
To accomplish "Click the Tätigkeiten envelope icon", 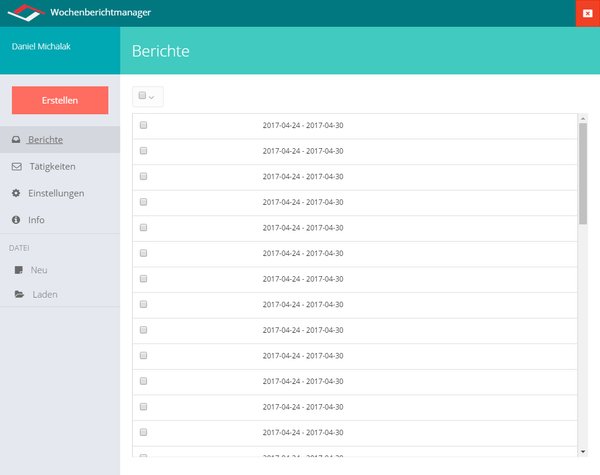I will click(16, 166).
